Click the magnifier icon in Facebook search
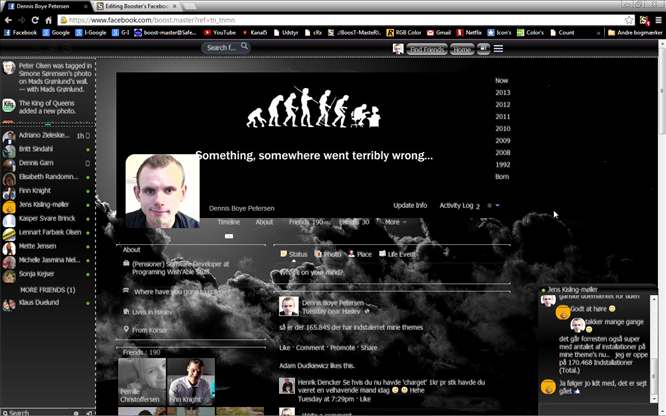 (244, 46)
